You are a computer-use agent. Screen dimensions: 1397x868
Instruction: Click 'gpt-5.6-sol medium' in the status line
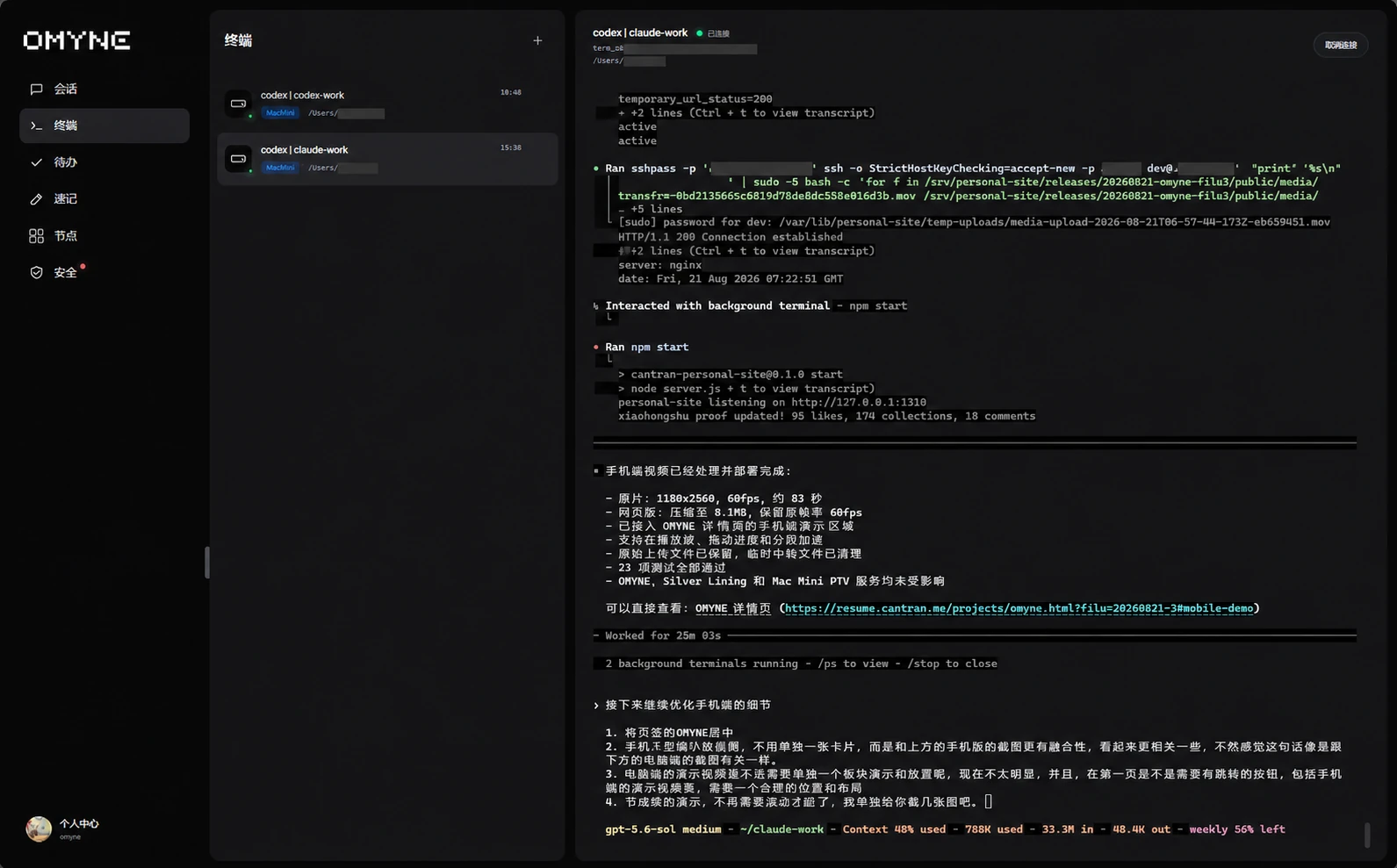click(663, 829)
